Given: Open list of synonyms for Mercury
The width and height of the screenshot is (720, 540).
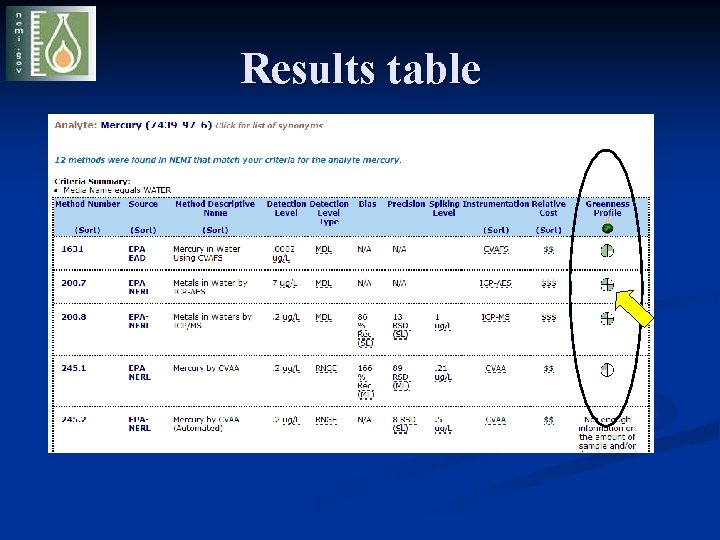Looking at the screenshot, I should click(269, 125).
